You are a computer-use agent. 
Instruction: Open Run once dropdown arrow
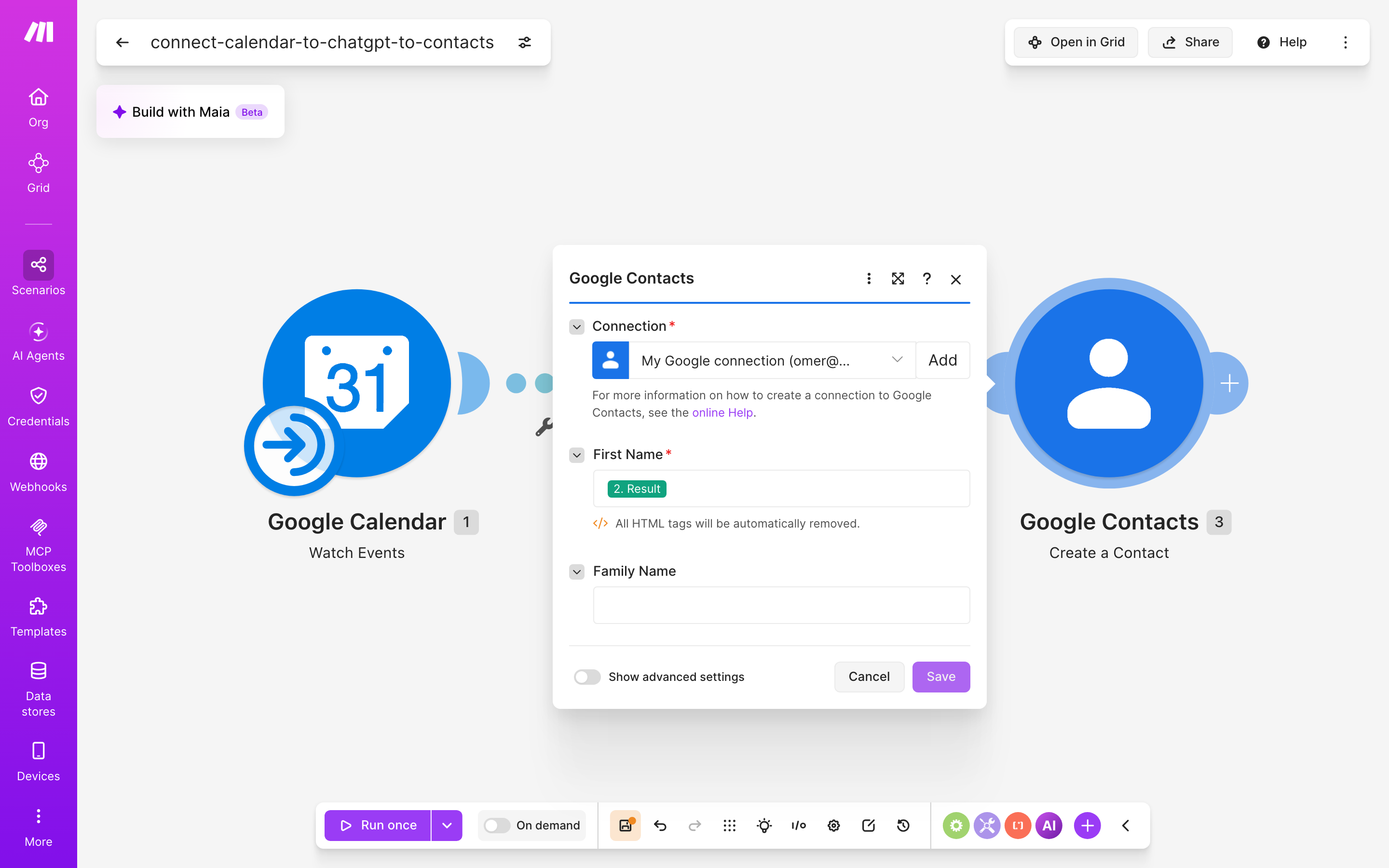tap(447, 826)
